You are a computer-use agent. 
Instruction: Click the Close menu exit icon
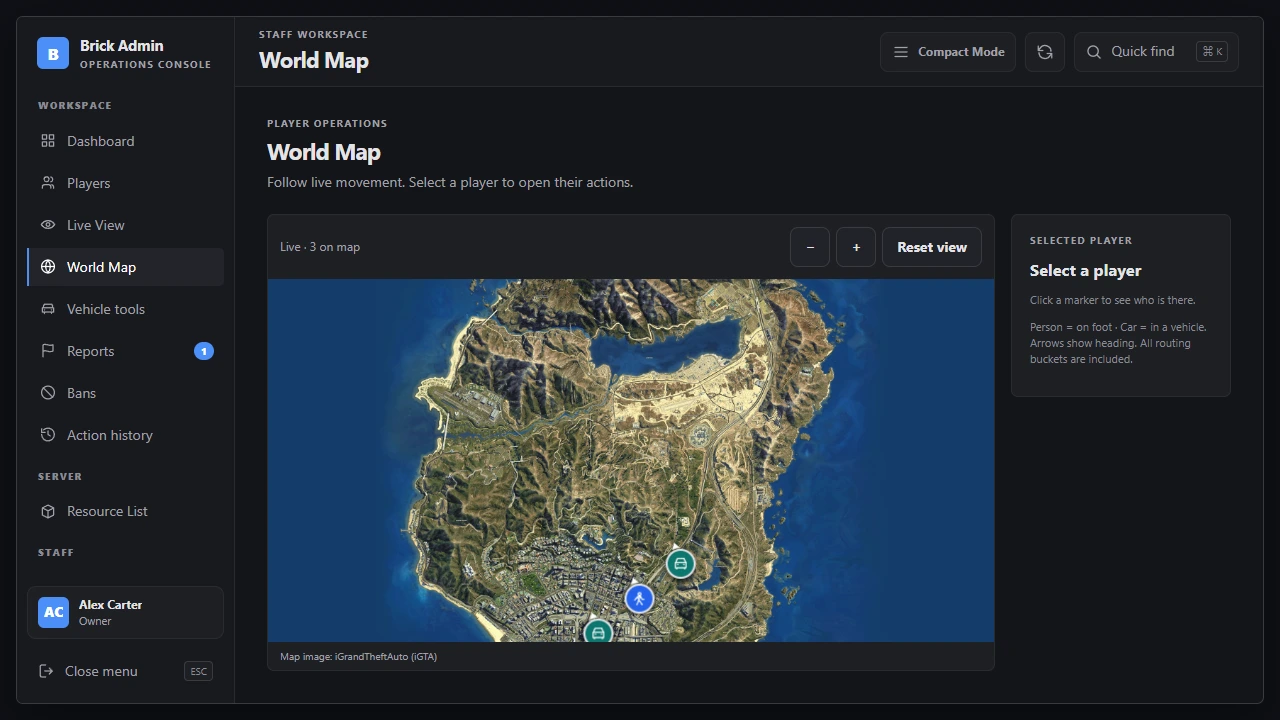pos(46,671)
